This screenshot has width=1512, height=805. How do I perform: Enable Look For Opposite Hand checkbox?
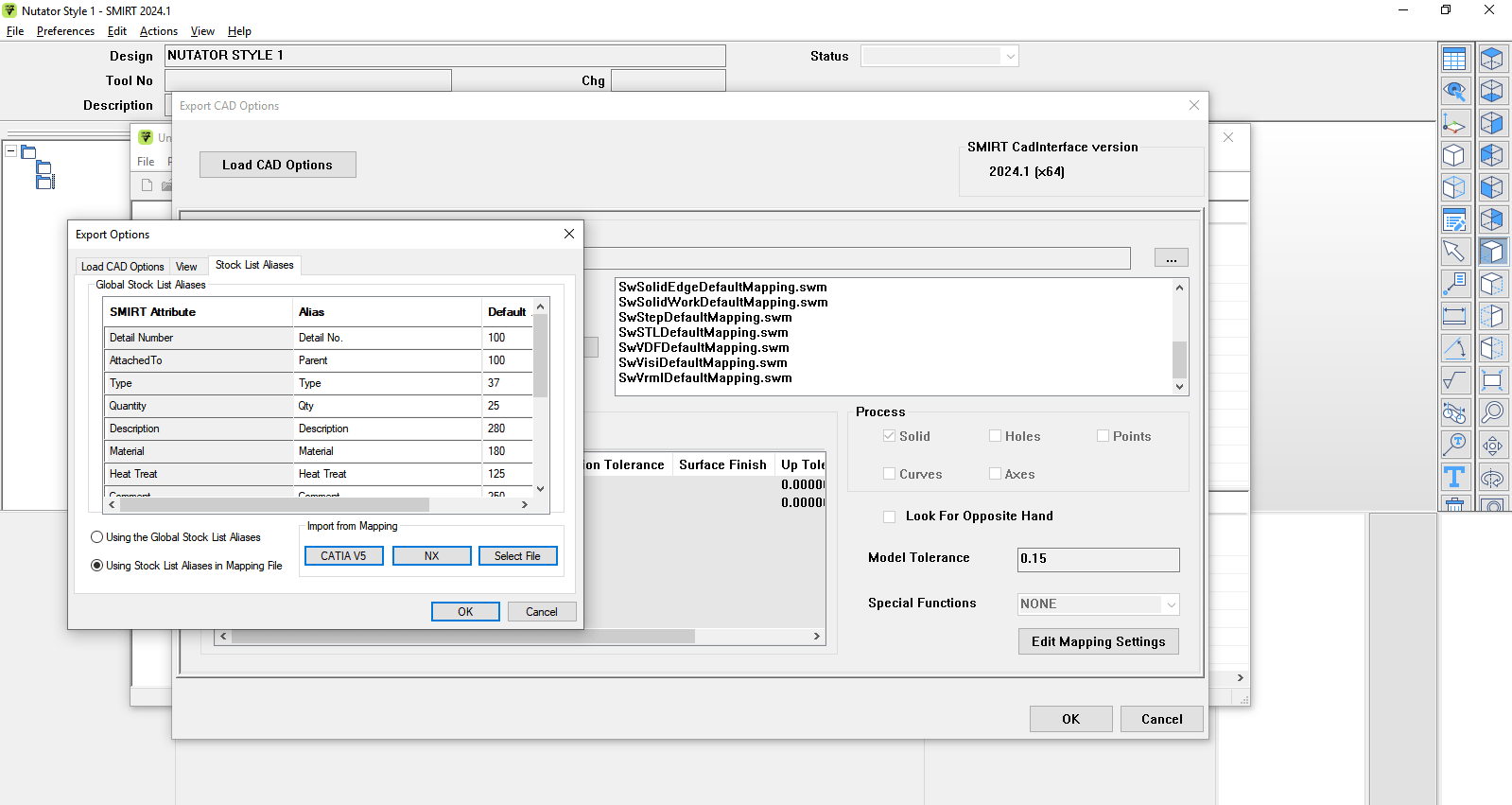point(889,516)
